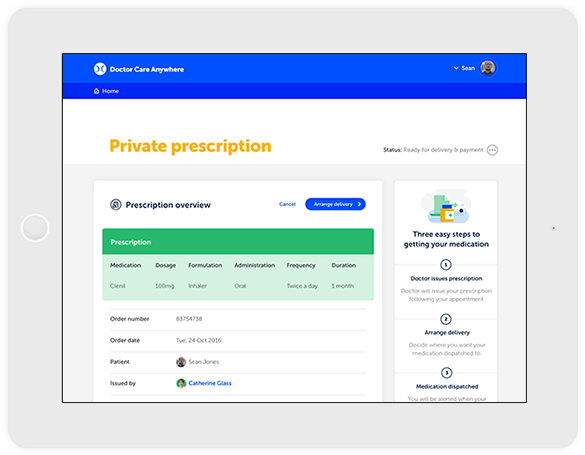
Task: Click the Duration column header
Action: click(344, 265)
